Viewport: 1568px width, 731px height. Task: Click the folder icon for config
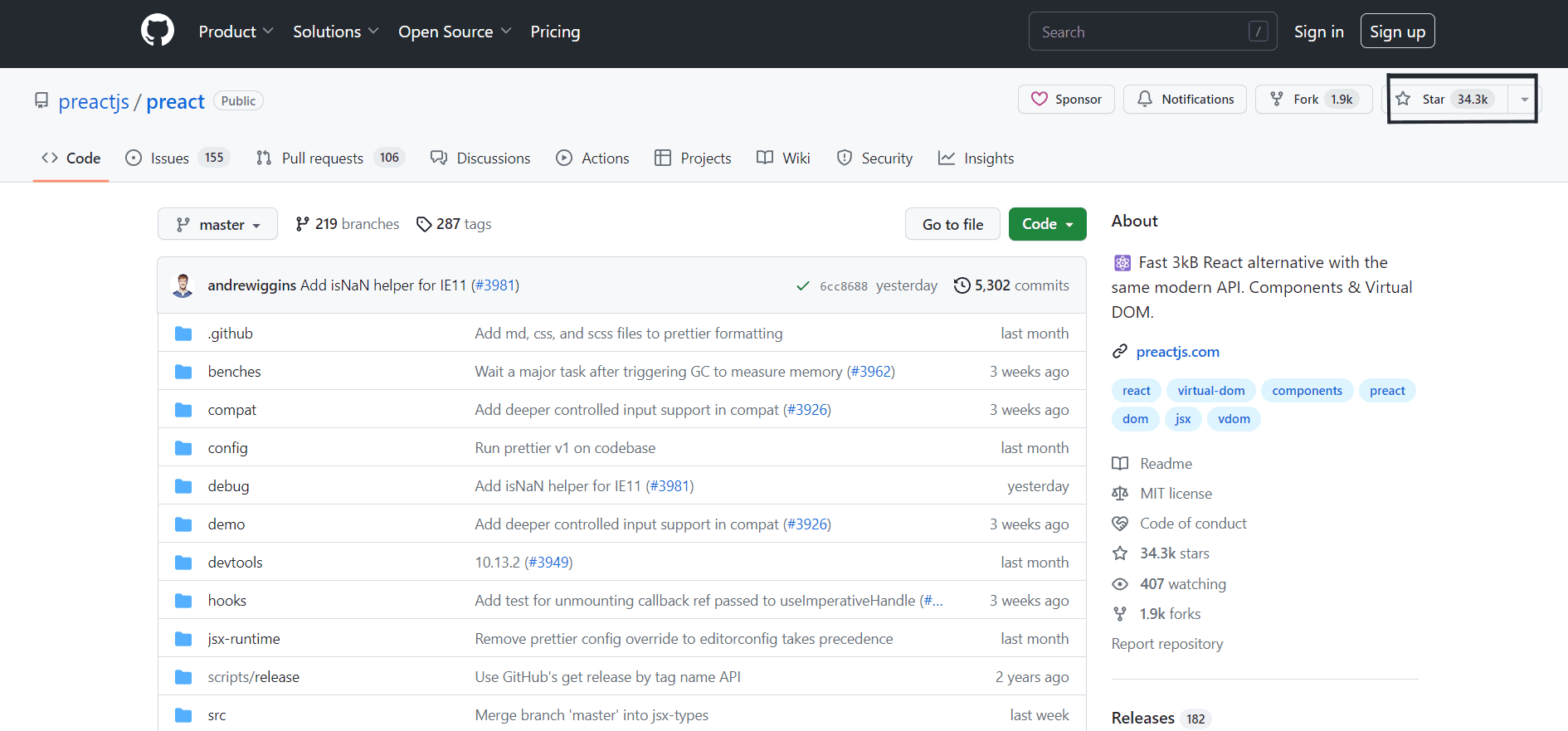[x=183, y=448]
